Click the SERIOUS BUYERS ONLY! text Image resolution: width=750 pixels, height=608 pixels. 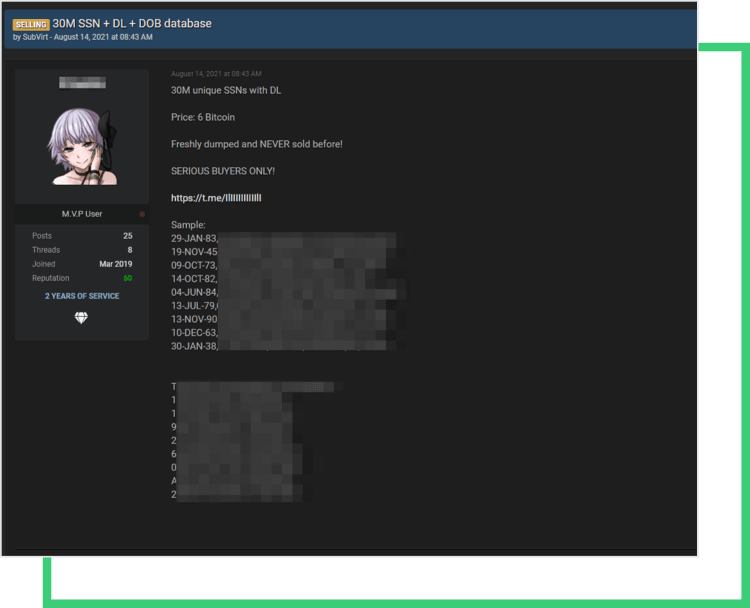pos(222,171)
